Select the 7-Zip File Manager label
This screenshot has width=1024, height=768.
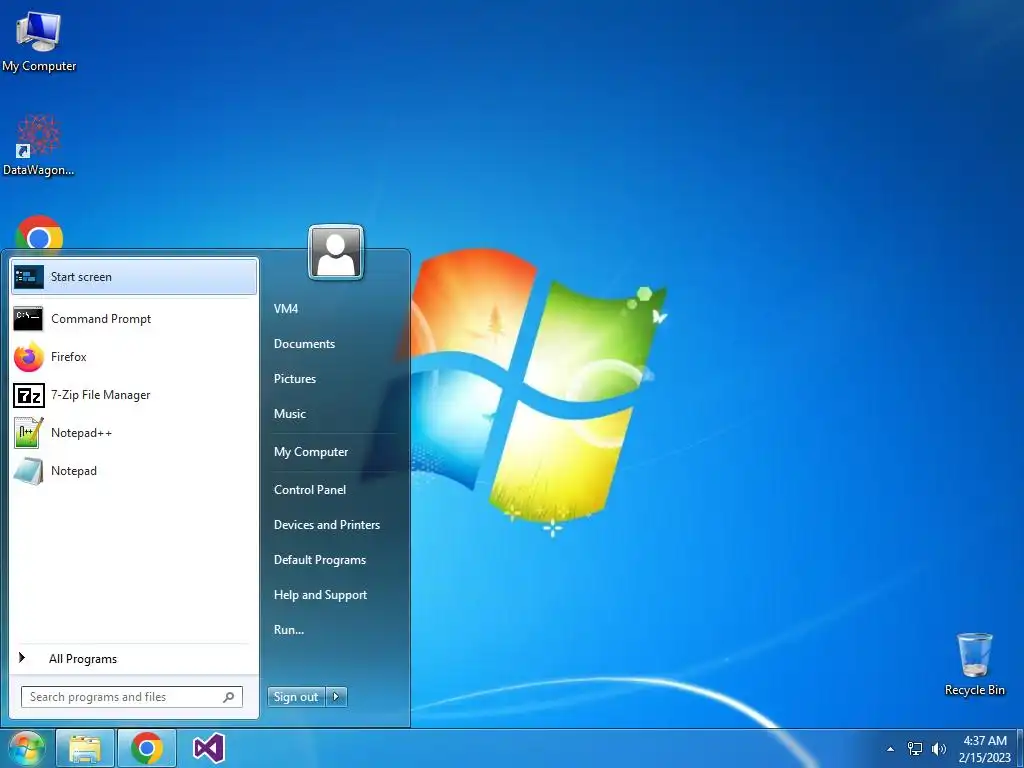101,394
